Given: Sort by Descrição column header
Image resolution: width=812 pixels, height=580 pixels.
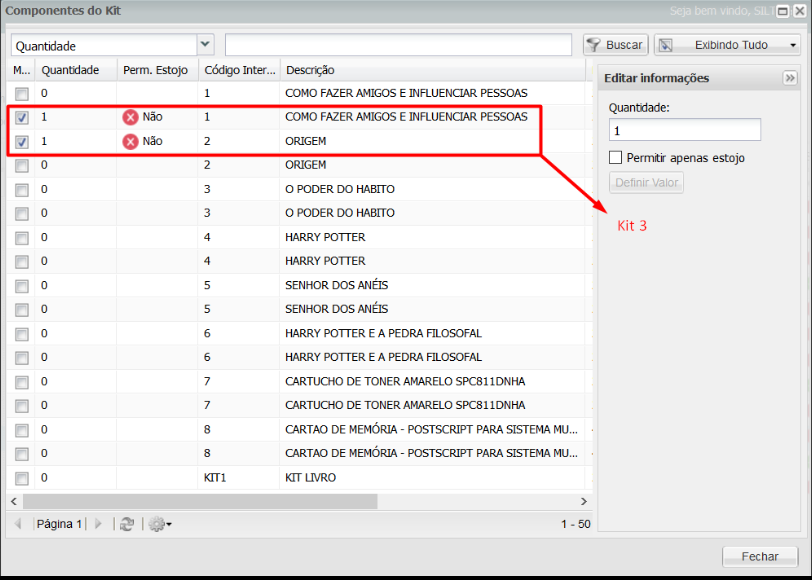Looking at the screenshot, I should click(x=433, y=70).
